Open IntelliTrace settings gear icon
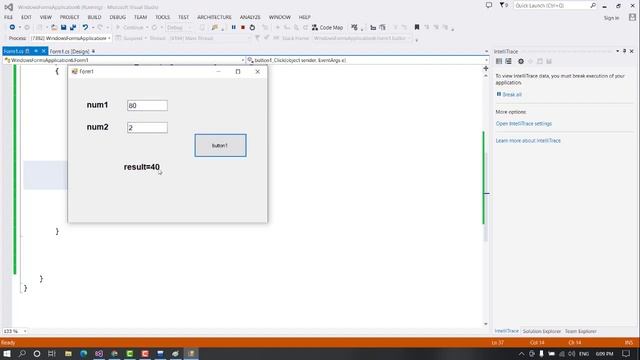The width and height of the screenshot is (640, 360). coord(521,61)
